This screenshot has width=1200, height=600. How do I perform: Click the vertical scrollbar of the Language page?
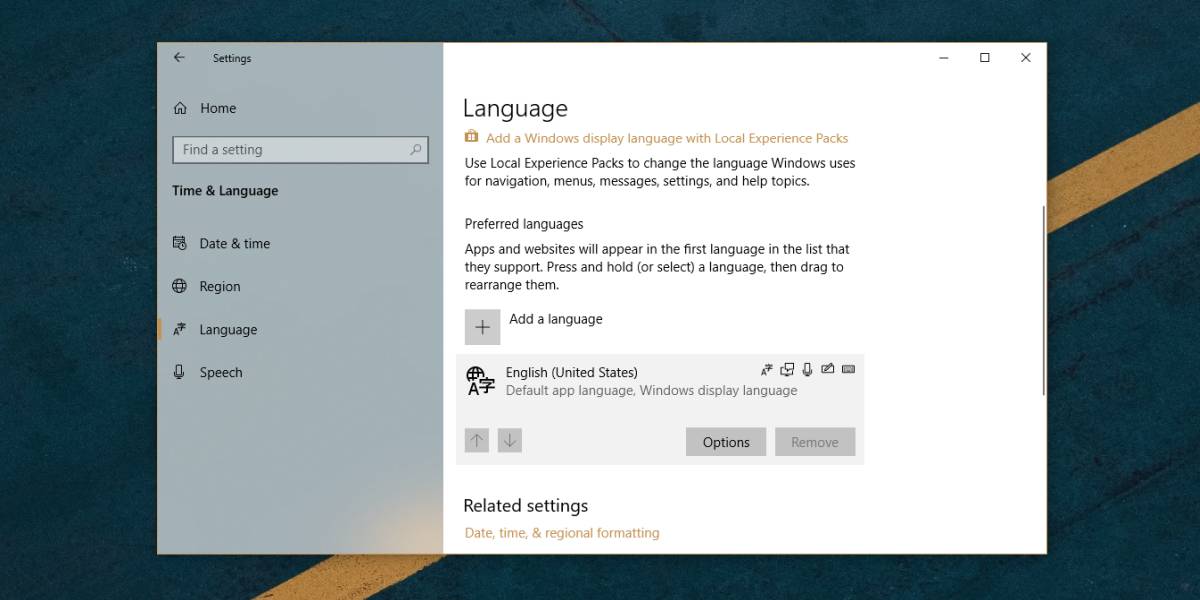(1043, 300)
